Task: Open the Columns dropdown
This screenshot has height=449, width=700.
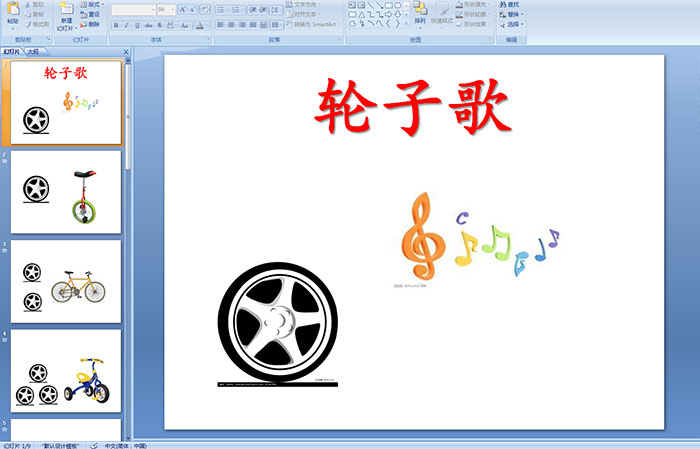Action: tap(276, 25)
